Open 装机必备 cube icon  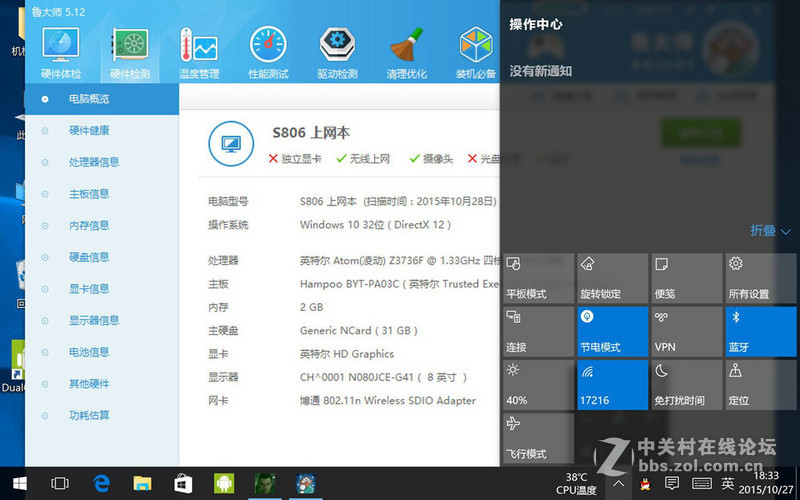coord(476,54)
